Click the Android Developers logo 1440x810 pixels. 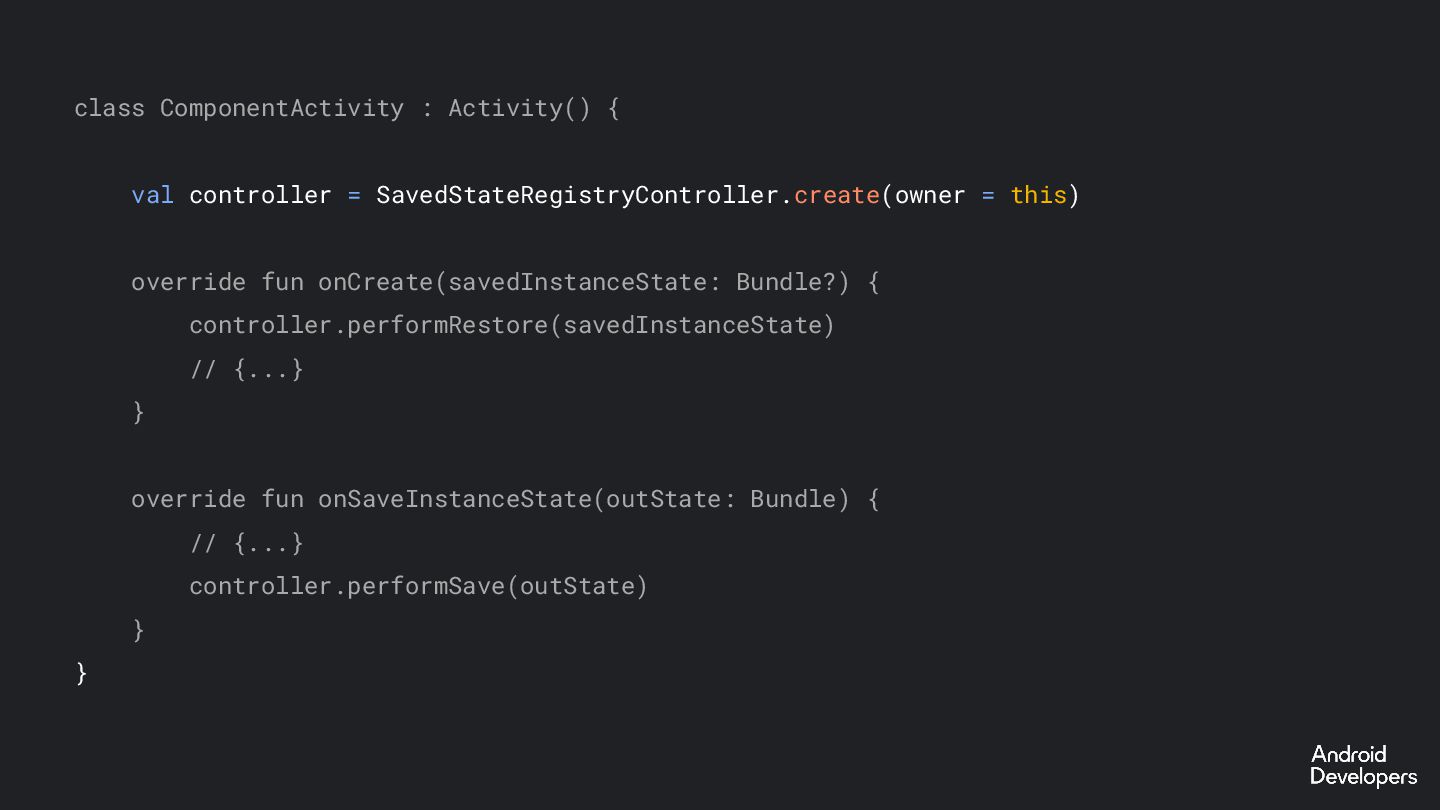coord(1363,766)
